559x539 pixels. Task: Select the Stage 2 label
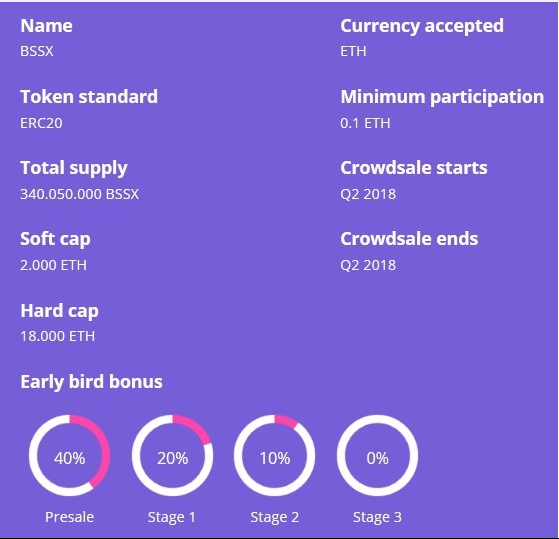pyautogui.click(x=275, y=517)
